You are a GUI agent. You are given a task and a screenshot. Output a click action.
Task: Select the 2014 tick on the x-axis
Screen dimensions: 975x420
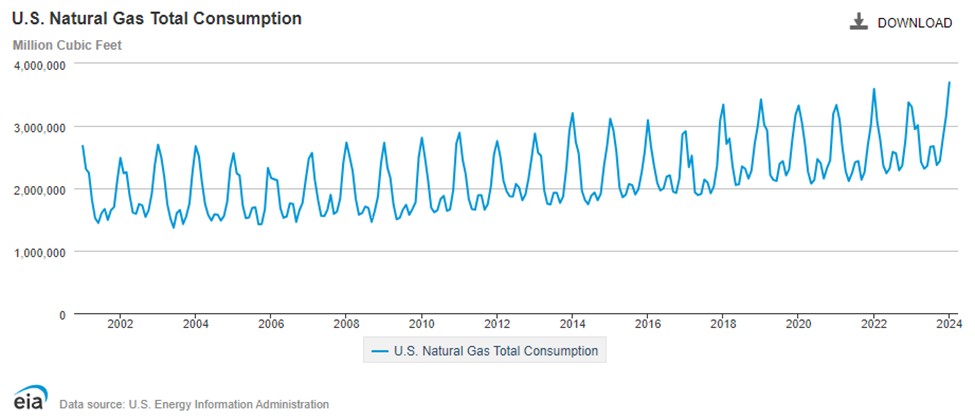pos(572,324)
